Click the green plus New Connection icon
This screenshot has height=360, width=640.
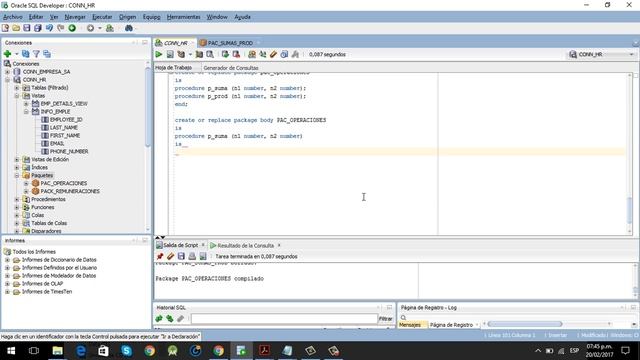(7, 54)
